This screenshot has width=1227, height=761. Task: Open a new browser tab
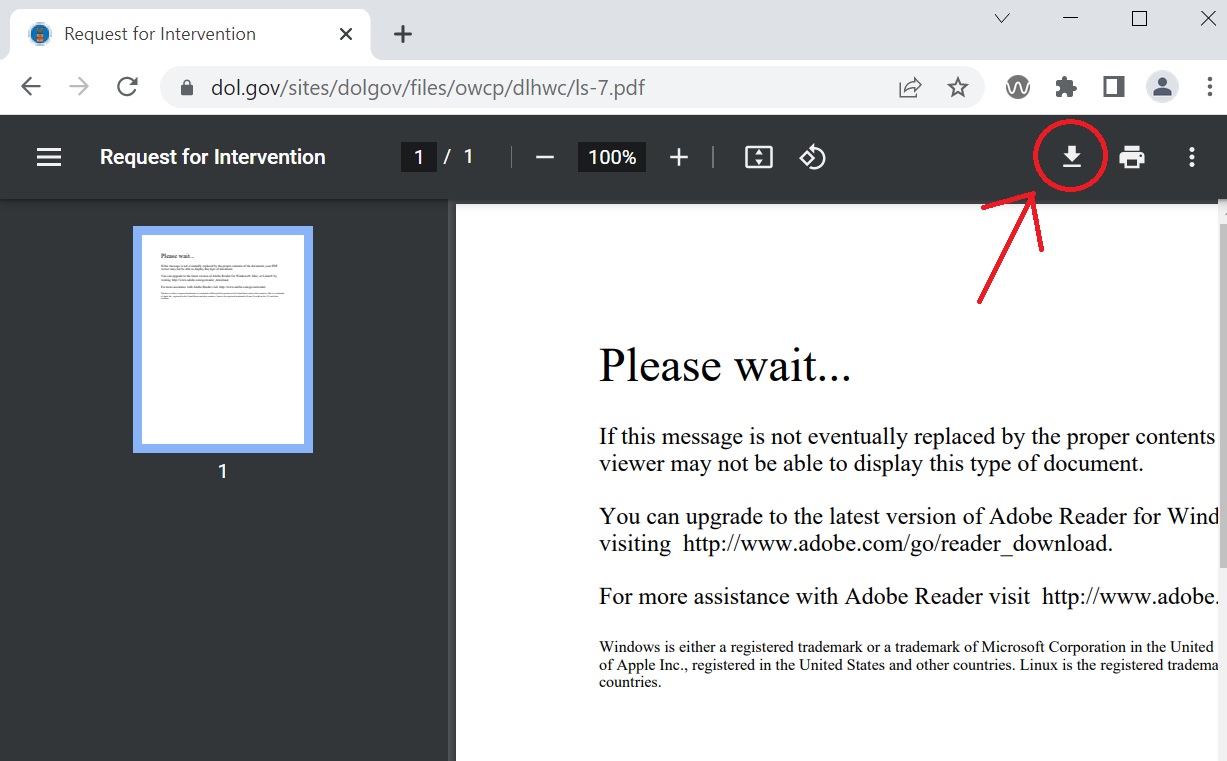[x=403, y=34]
